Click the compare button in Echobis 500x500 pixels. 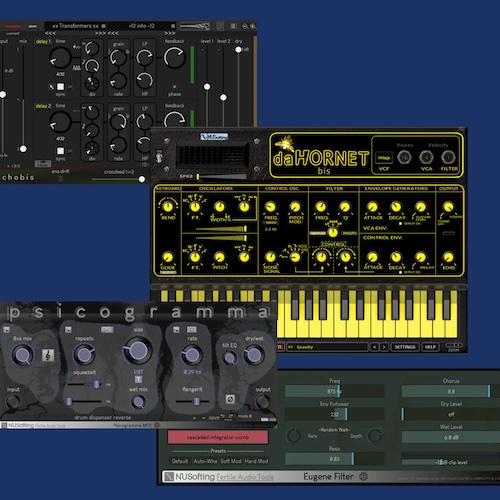tap(12, 26)
